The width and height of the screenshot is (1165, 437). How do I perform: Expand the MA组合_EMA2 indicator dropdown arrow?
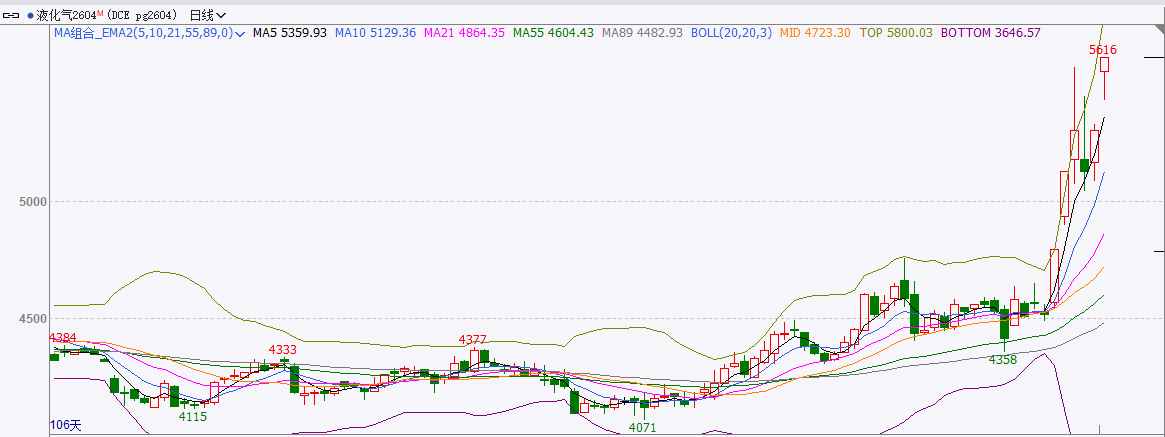click(240, 33)
